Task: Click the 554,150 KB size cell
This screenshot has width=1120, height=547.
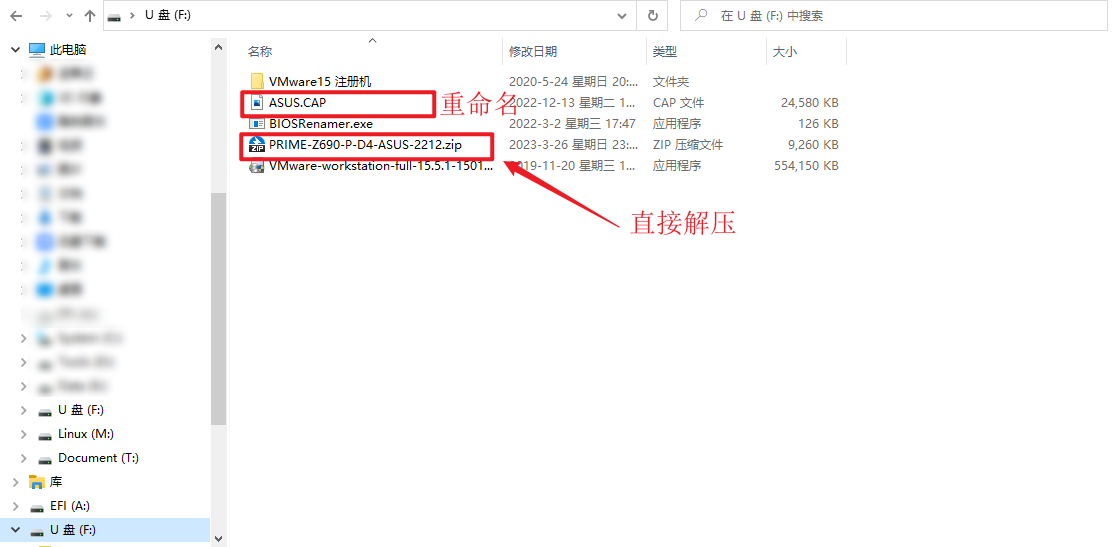Action: [x=806, y=166]
